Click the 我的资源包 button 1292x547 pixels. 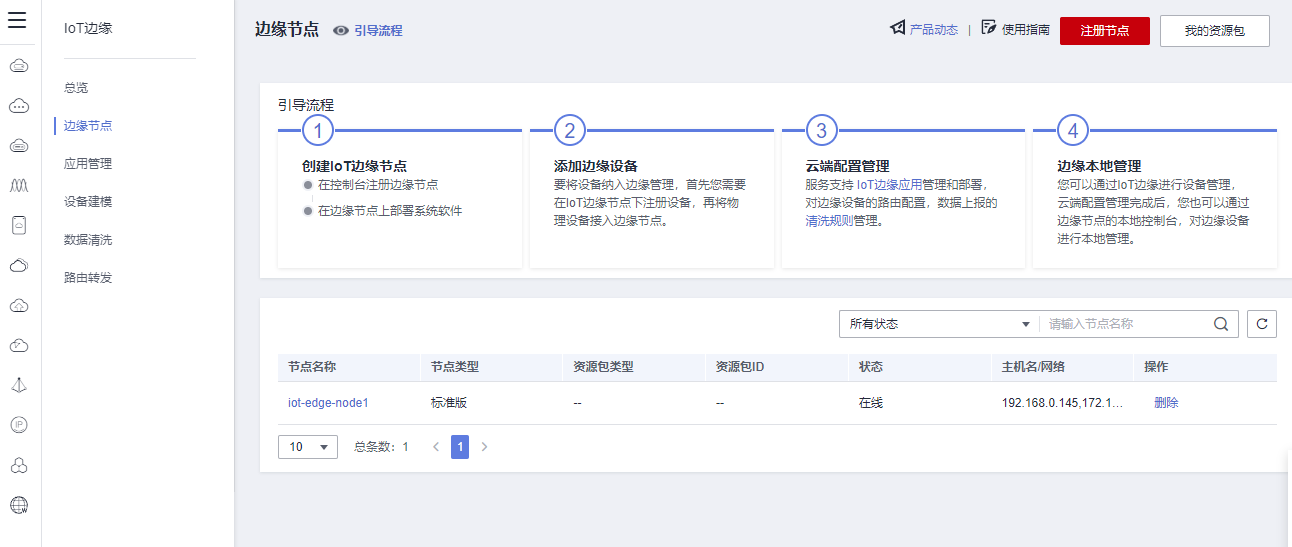tap(1214, 31)
